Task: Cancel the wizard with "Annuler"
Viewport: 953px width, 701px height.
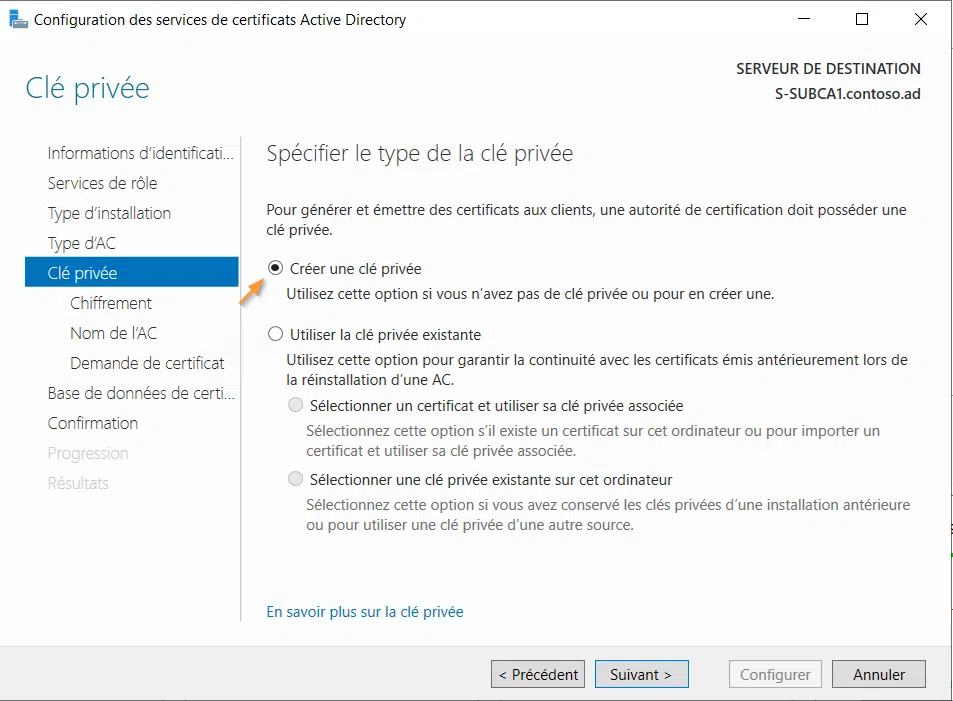Action: (878, 674)
